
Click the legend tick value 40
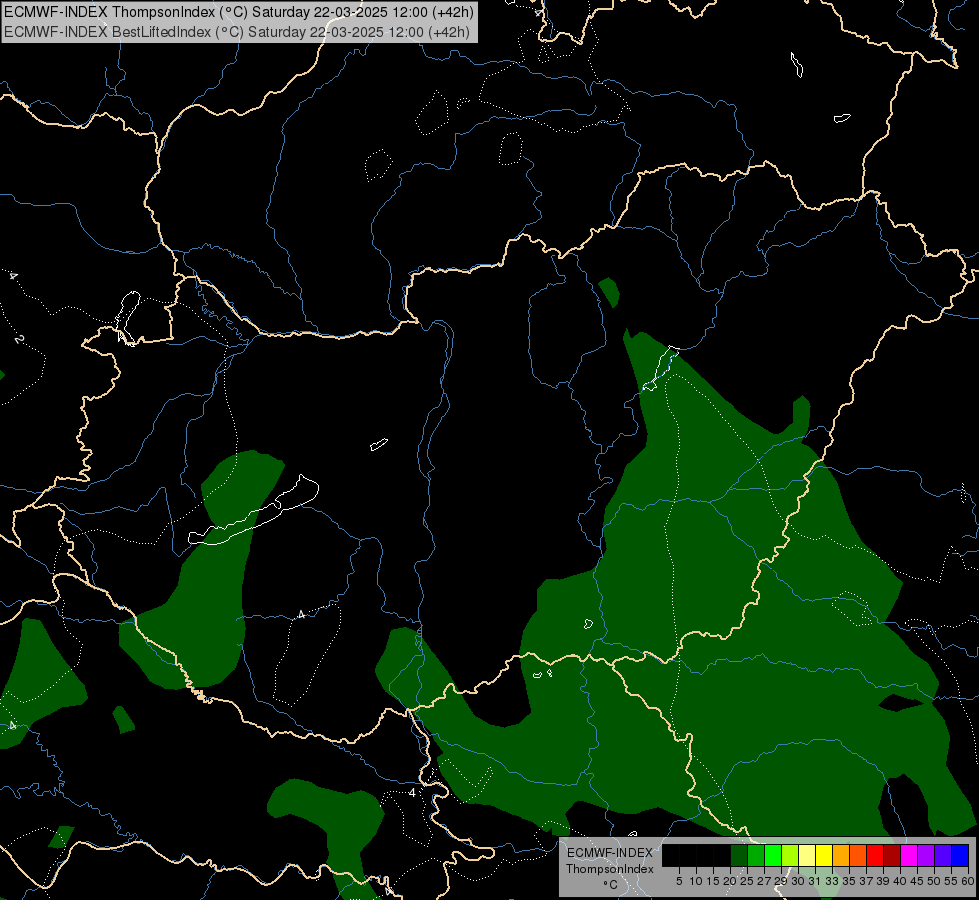pyautogui.click(x=900, y=881)
